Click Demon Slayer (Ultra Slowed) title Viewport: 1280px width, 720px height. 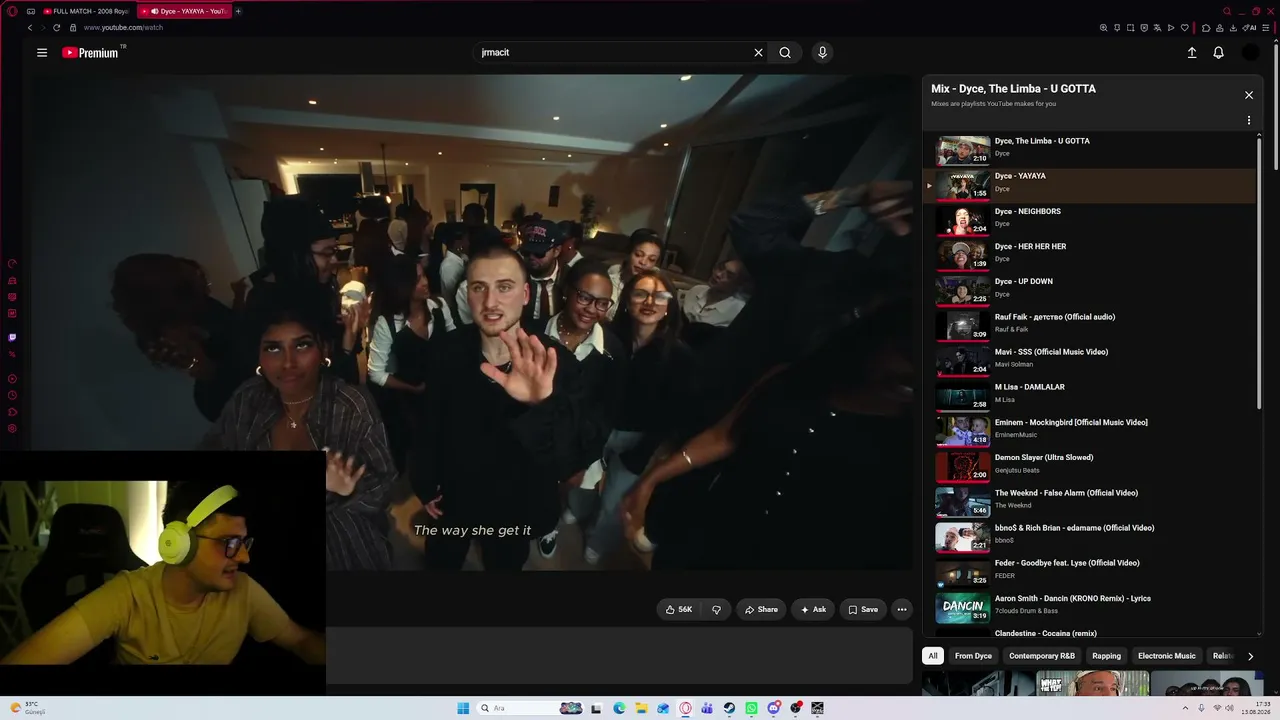(x=1043, y=458)
